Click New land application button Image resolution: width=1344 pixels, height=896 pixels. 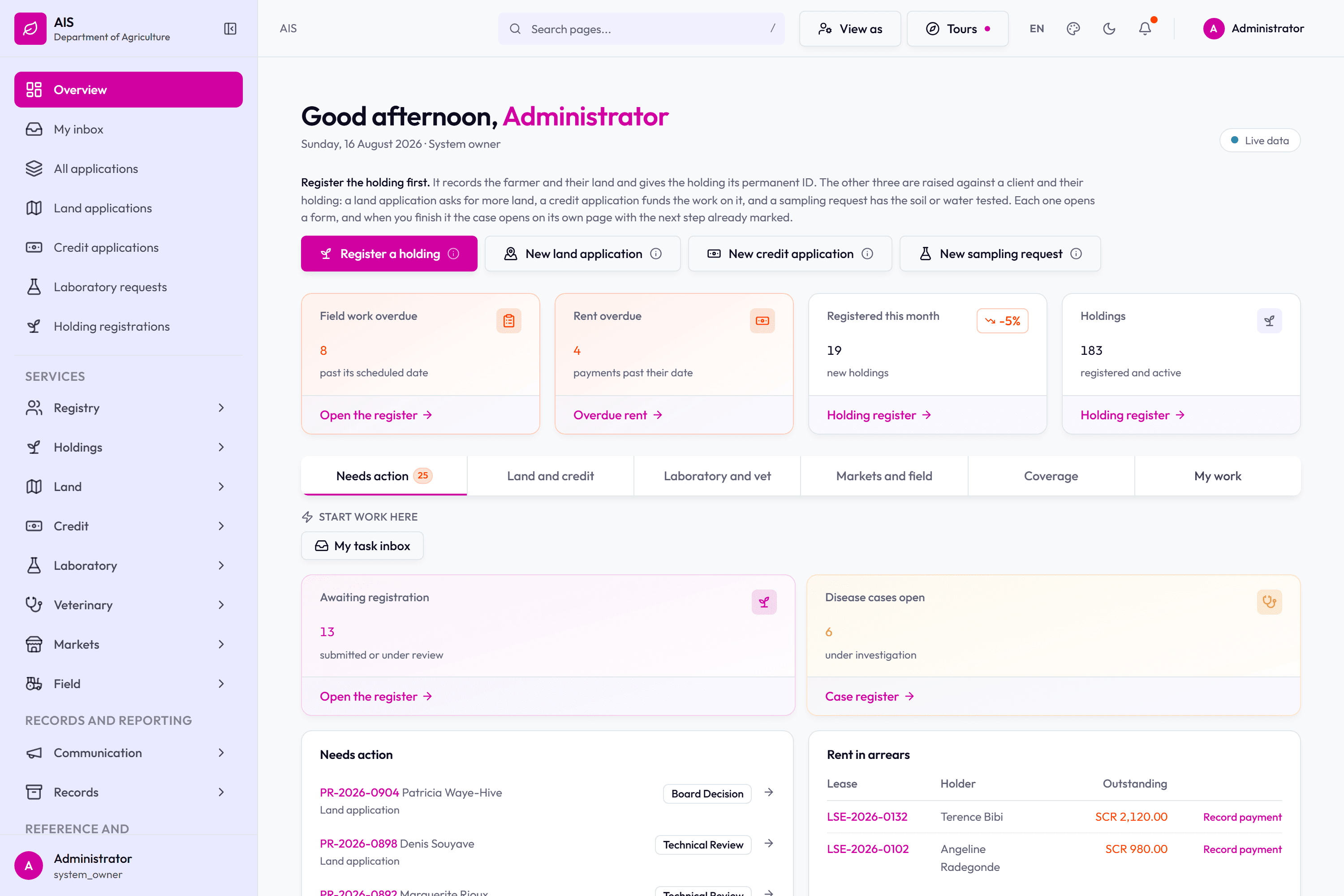point(582,254)
